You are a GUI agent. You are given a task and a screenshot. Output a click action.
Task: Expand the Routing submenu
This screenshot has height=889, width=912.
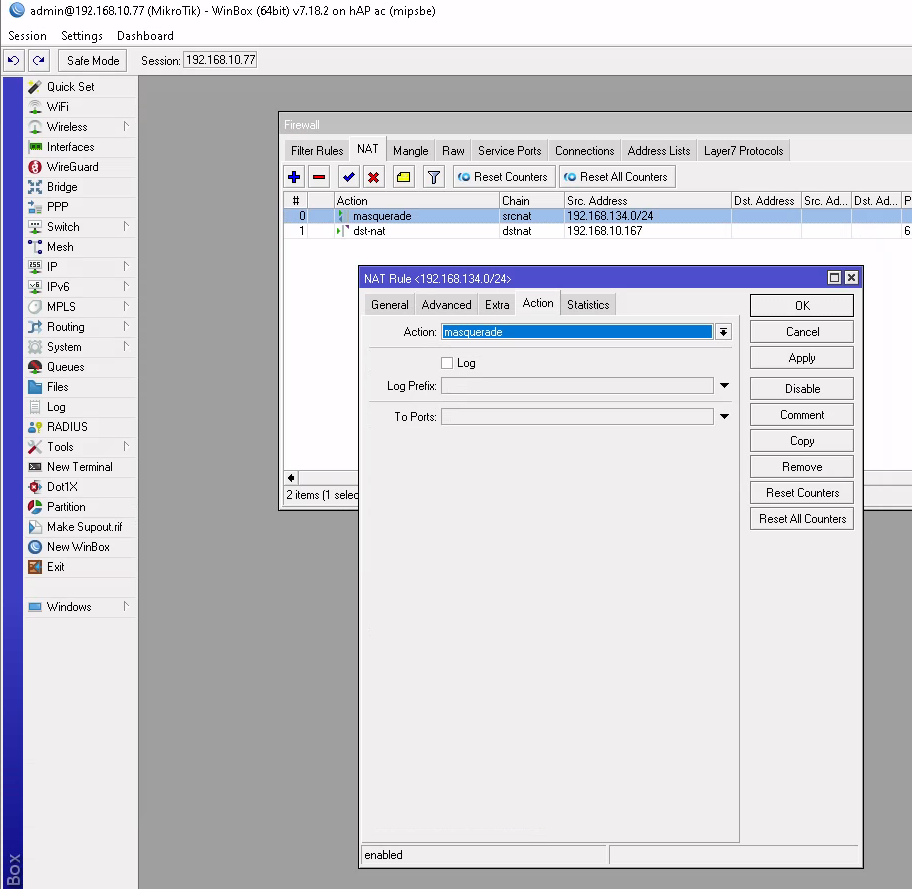coord(126,326)
